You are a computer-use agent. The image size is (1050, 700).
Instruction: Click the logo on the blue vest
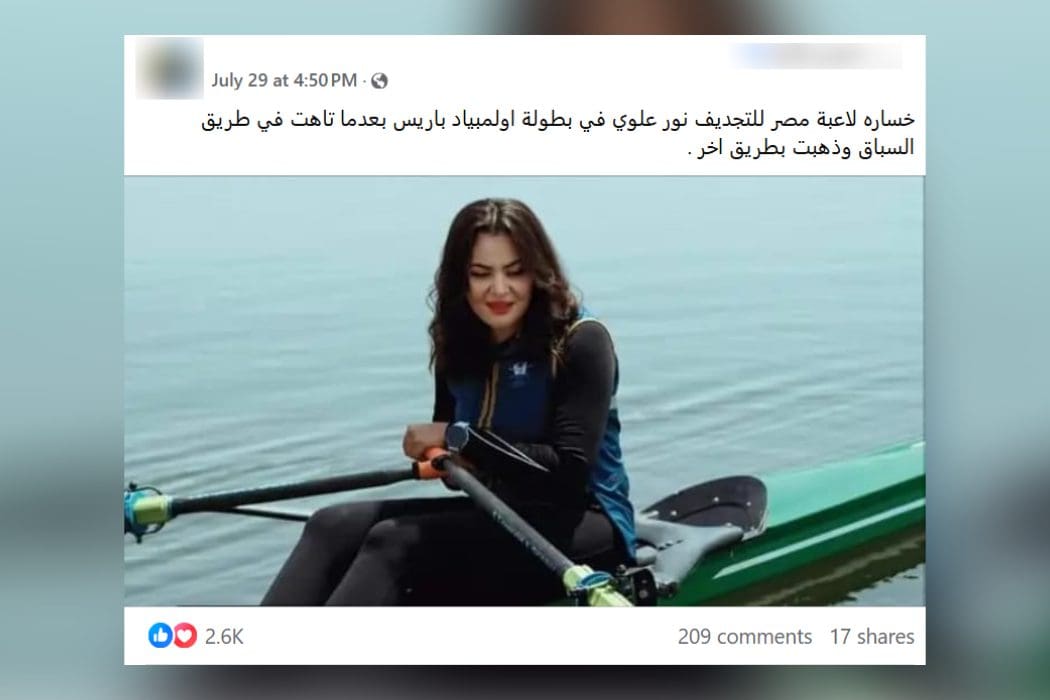[518, 370]
